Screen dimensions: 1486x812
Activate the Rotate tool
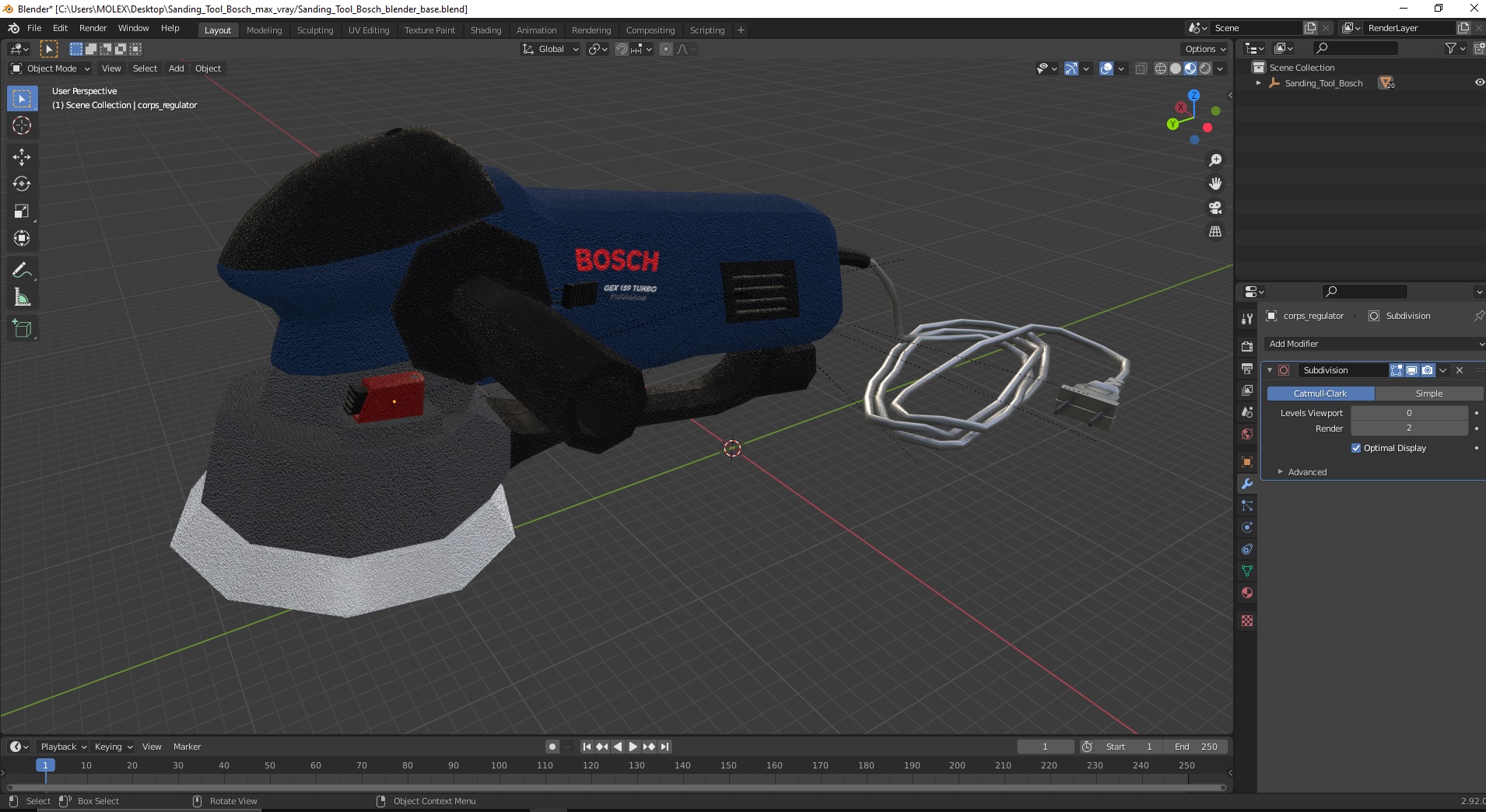pyautogui.click(x=22, y=184)
